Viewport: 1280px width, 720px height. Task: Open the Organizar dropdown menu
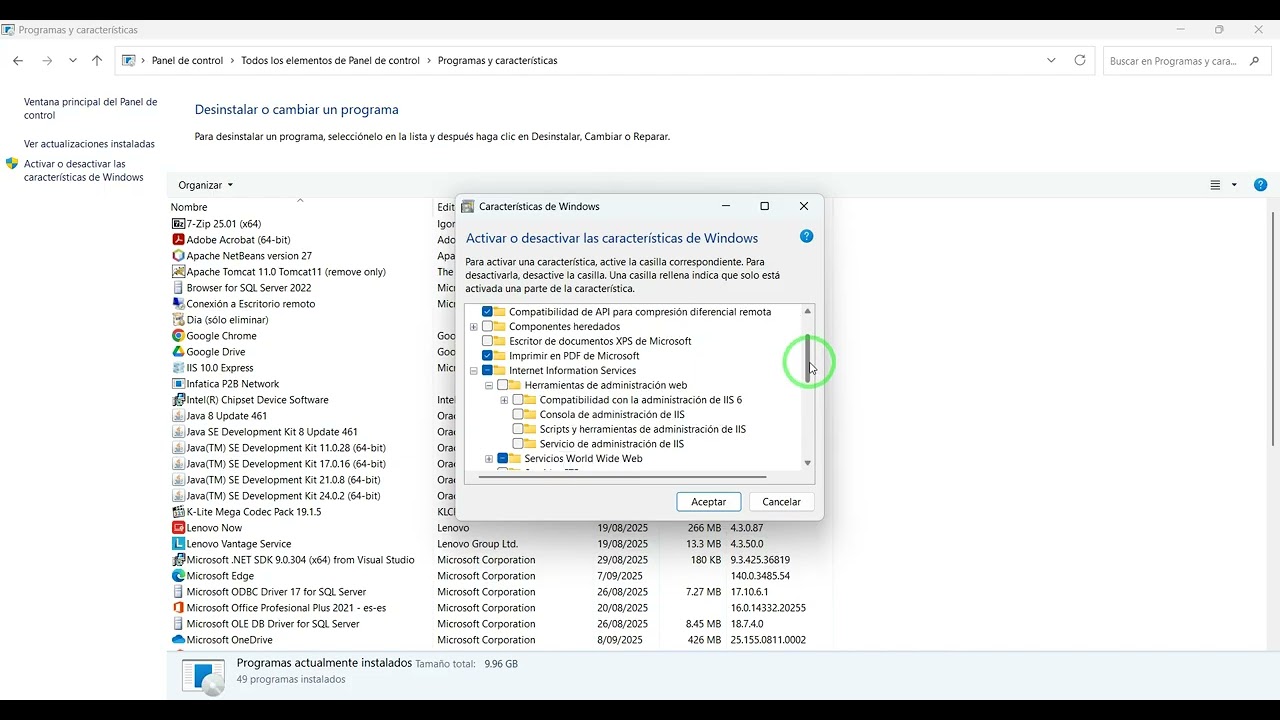[205, 185]
